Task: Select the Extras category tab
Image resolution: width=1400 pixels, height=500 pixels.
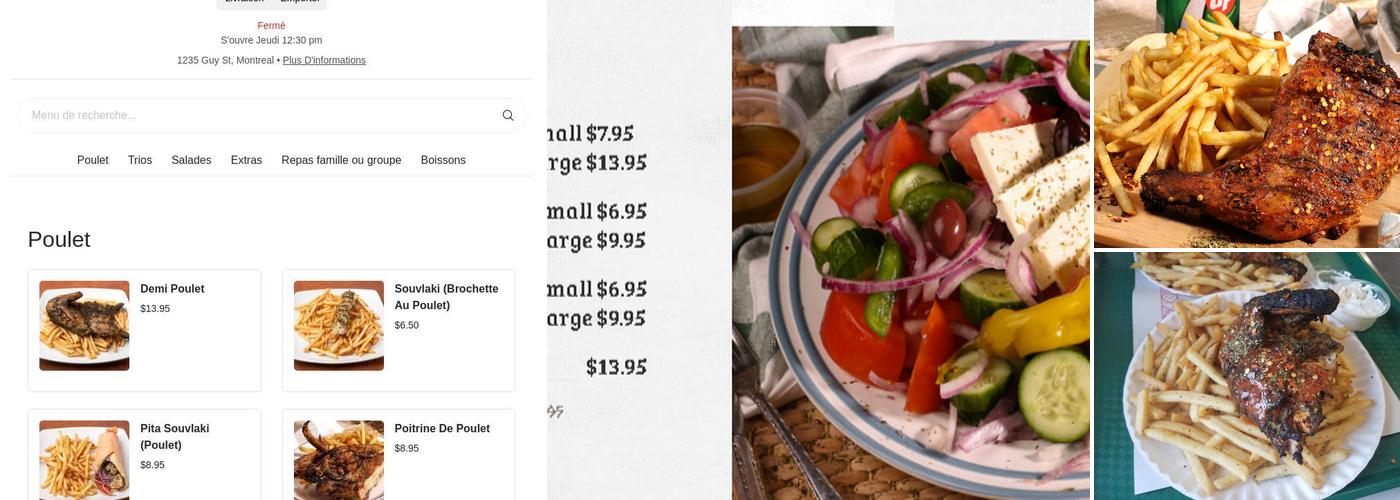Action: (x=246, y=160)
